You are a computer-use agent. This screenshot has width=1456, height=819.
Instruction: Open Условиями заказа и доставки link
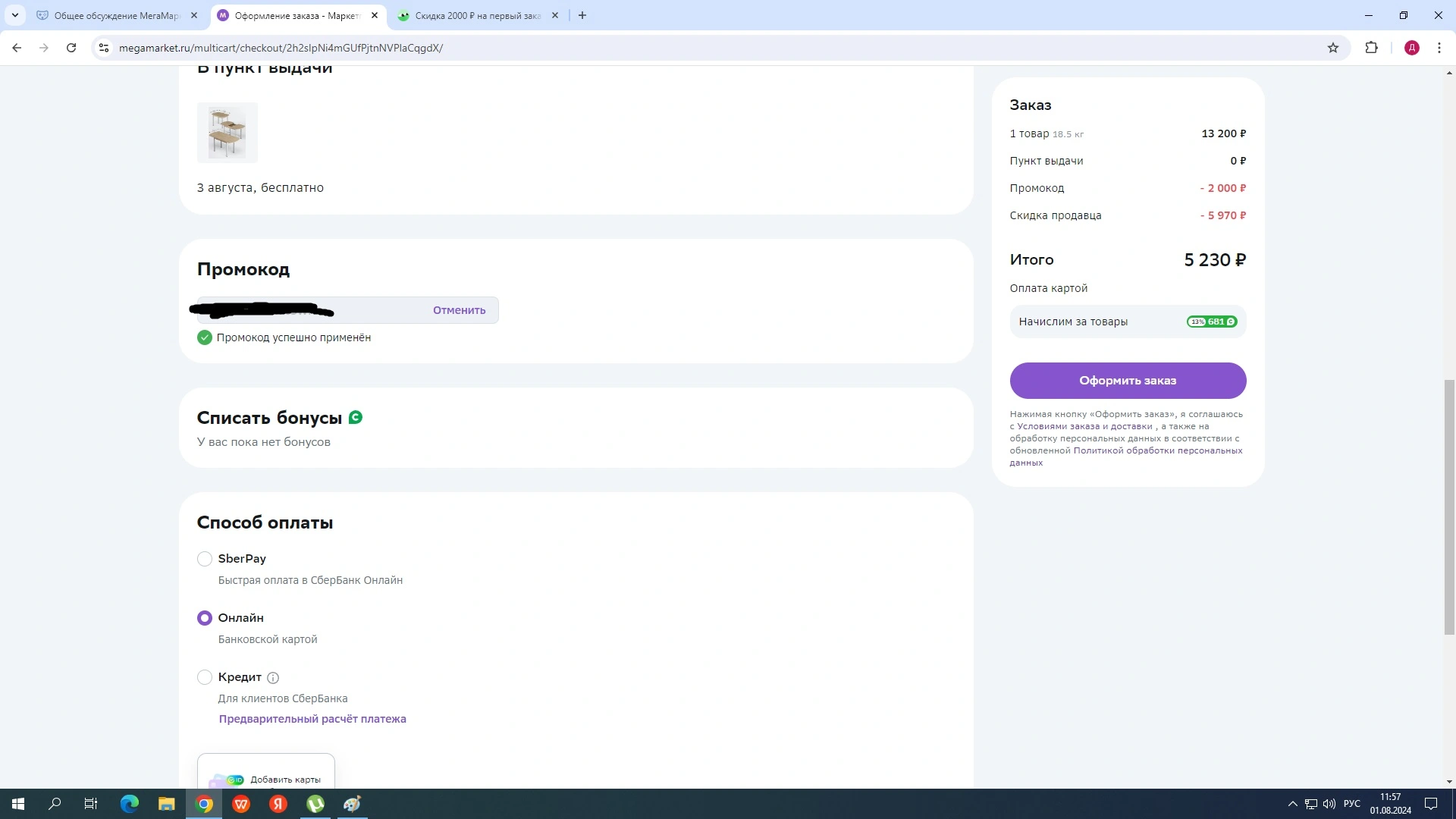[1084, 426]
